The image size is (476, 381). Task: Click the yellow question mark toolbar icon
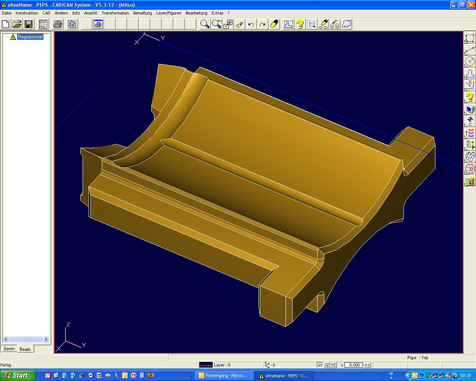(300, 24)
